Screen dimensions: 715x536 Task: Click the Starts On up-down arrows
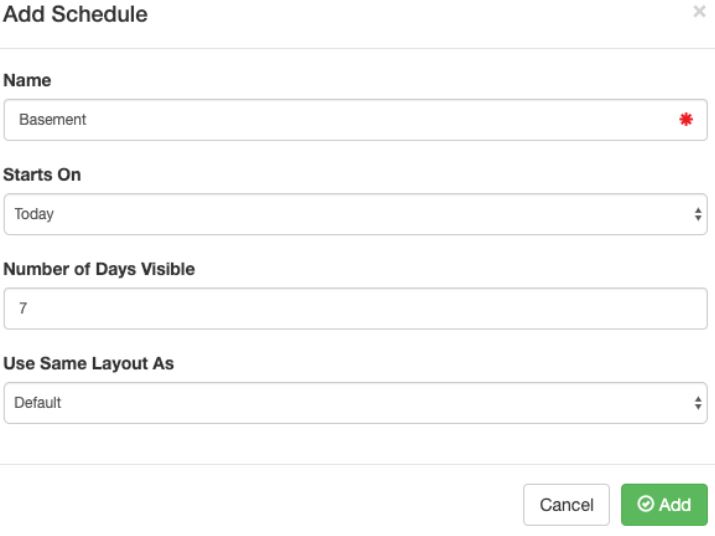tap(697, 214)
